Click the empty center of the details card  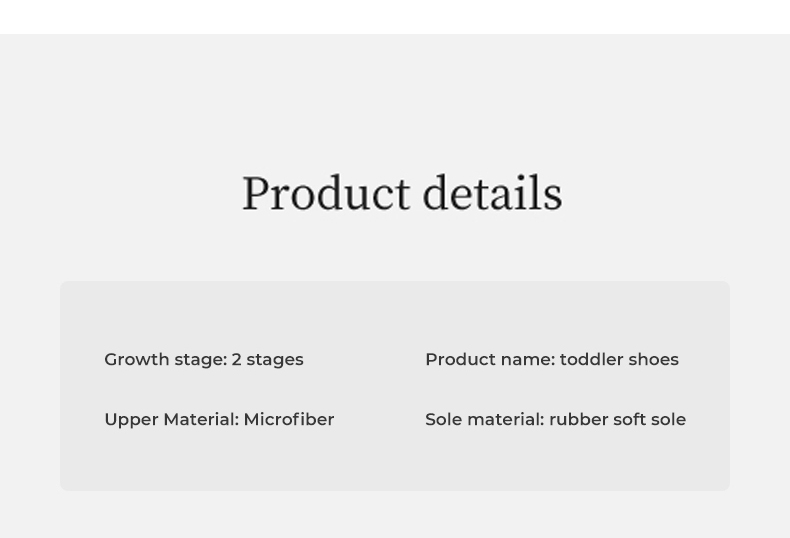pyautogui.click(x=380, y=390)
